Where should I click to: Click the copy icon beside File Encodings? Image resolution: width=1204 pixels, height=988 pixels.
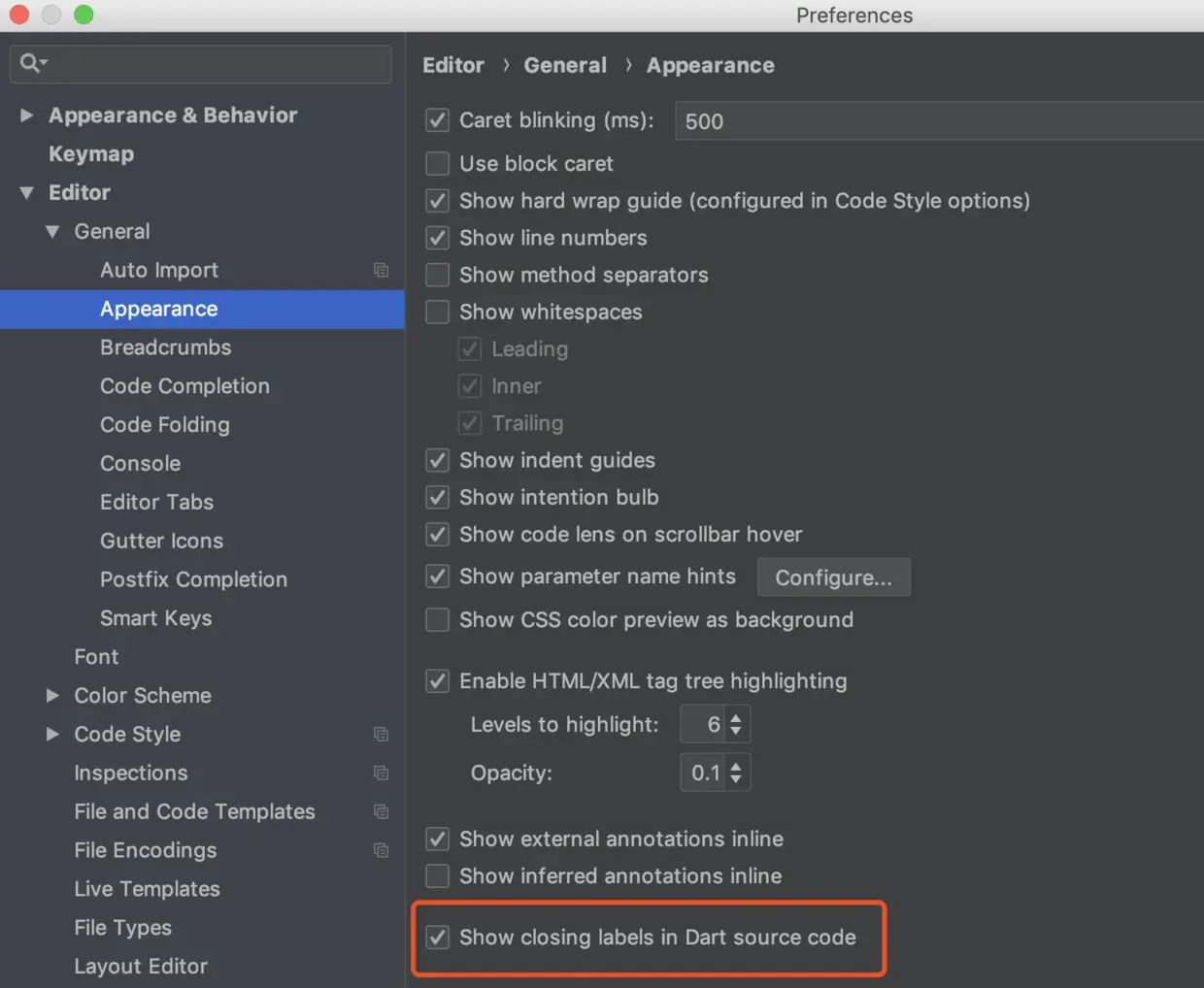[381, 850]
